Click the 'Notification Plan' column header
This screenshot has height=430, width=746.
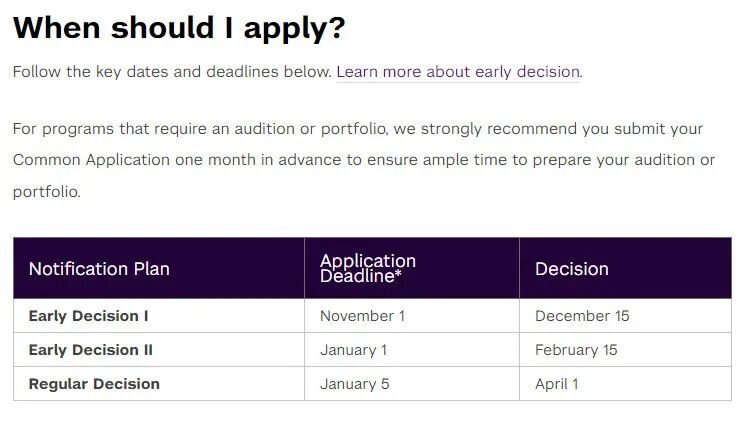99,269
